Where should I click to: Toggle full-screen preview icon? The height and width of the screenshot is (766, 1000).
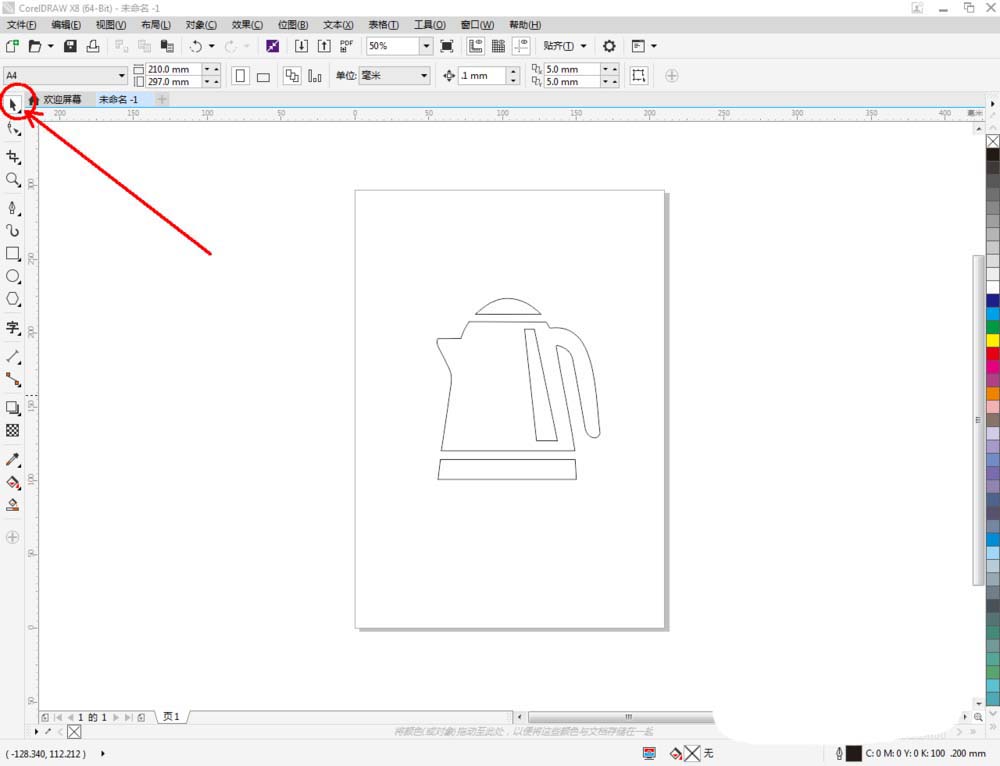tap(447, 46)
